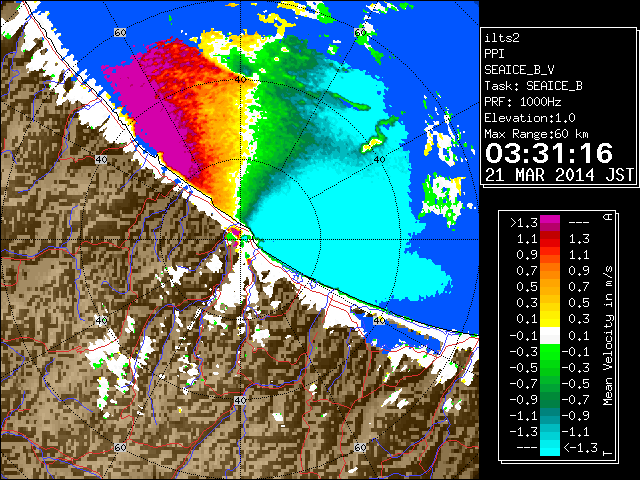Select the "ilts2" radar name label
Screen dimensions: 640x480
(502, 38)
